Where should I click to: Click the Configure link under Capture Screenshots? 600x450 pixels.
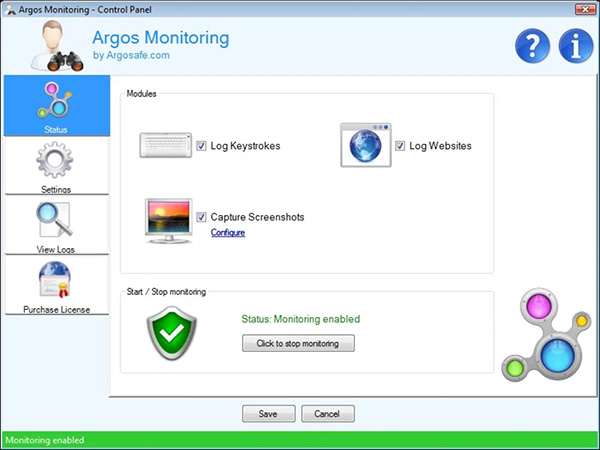227,233
